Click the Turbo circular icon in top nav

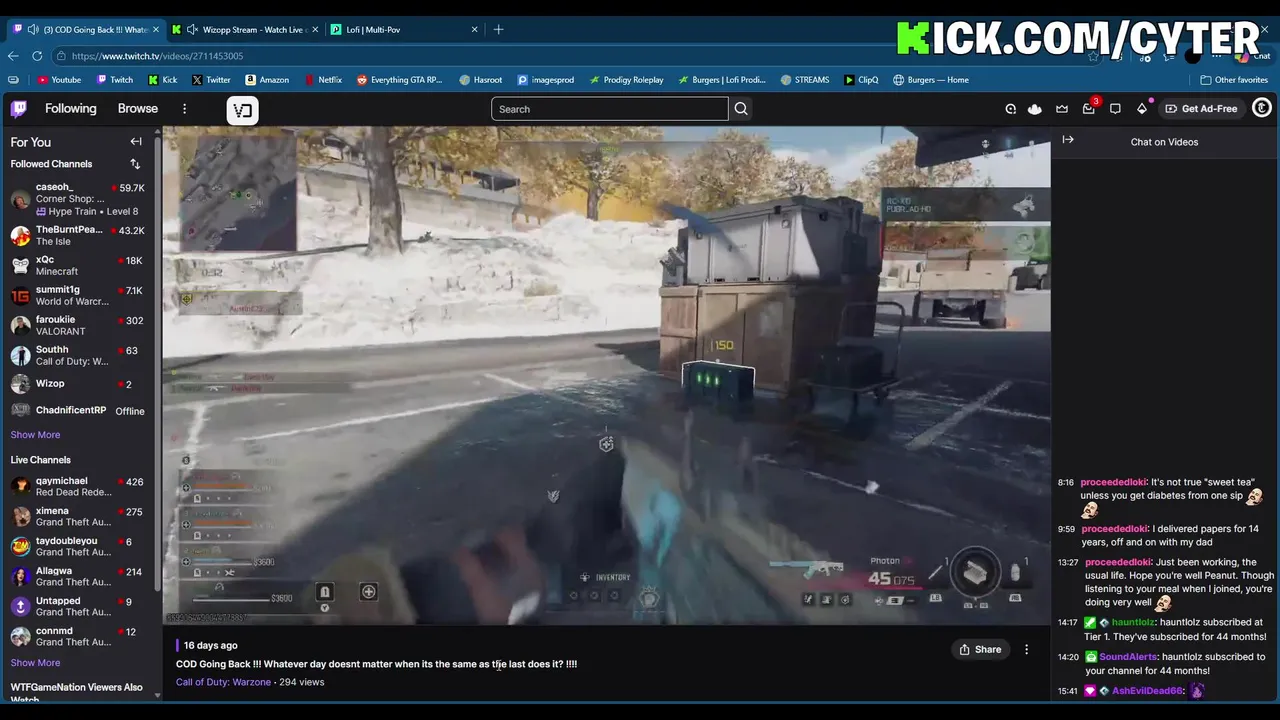click(1010, 109)
